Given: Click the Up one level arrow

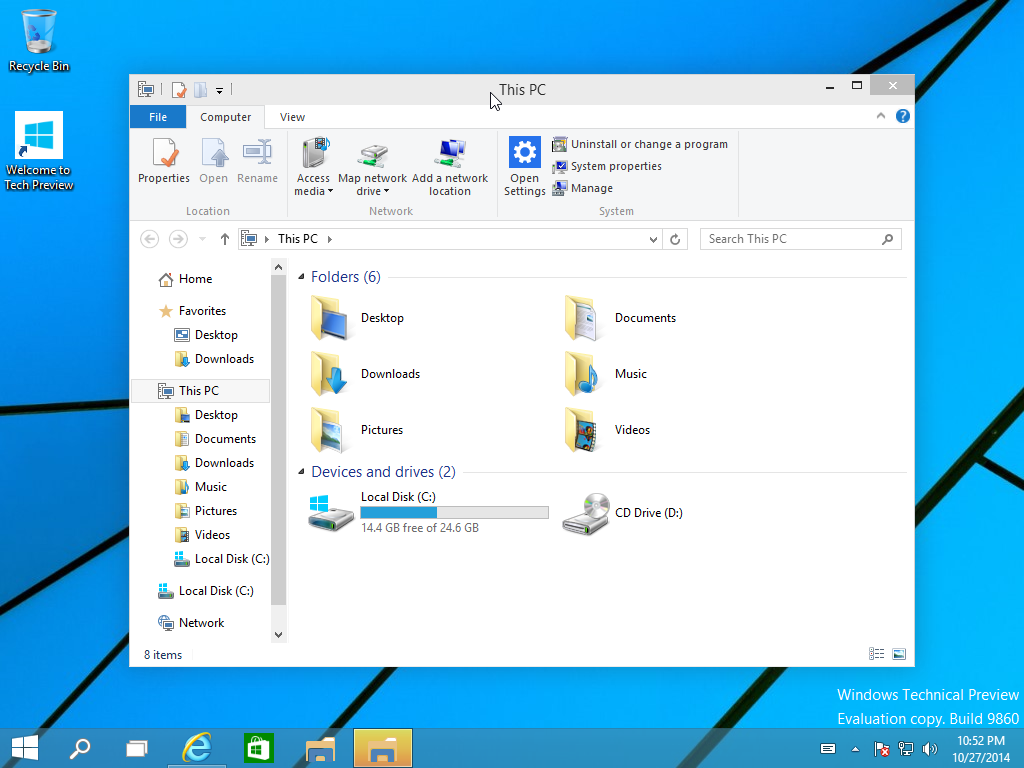Looking at the screenshot, I should click(x=225, y=239).
